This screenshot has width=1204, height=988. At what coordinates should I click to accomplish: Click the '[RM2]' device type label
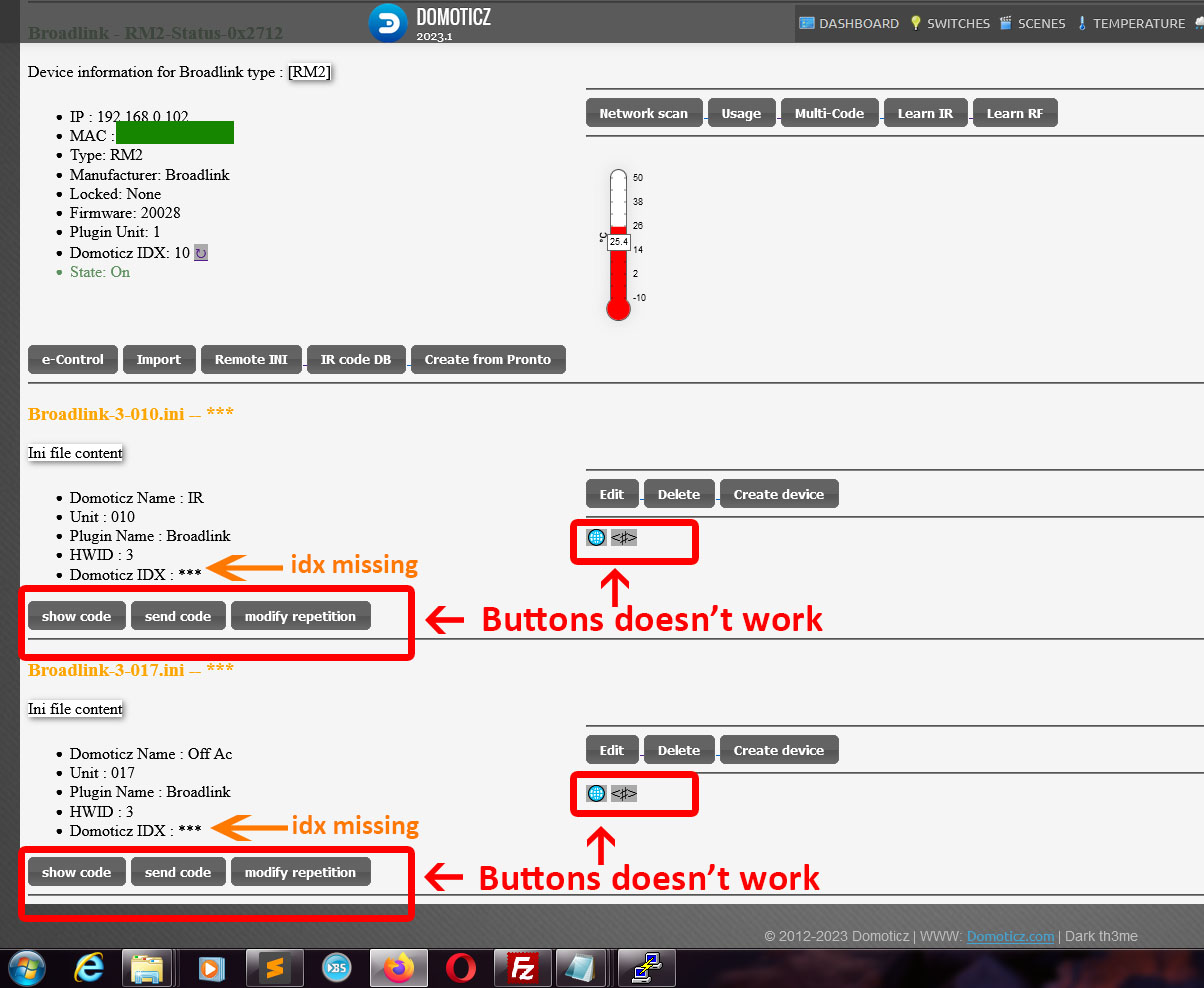309,72
